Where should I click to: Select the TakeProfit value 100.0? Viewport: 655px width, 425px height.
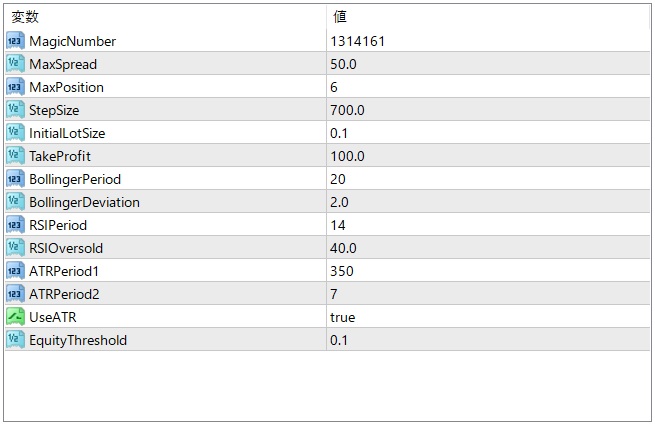point(347,156)
